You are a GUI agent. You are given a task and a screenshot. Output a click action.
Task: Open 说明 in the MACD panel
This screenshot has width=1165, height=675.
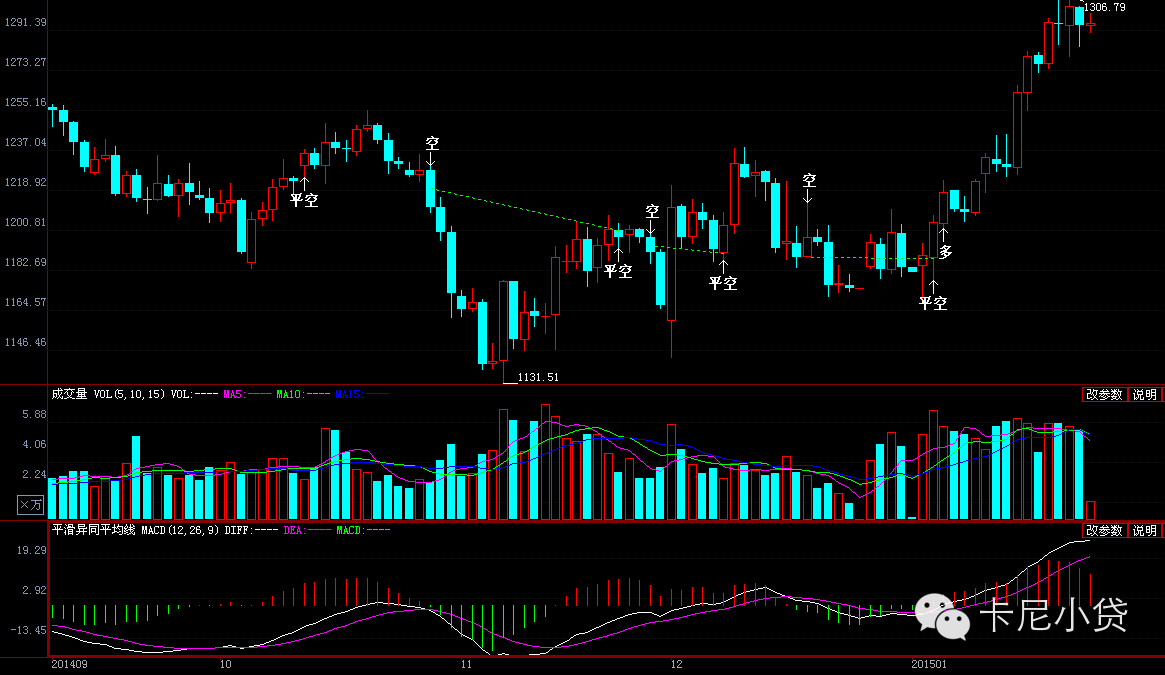point(1145,531)
